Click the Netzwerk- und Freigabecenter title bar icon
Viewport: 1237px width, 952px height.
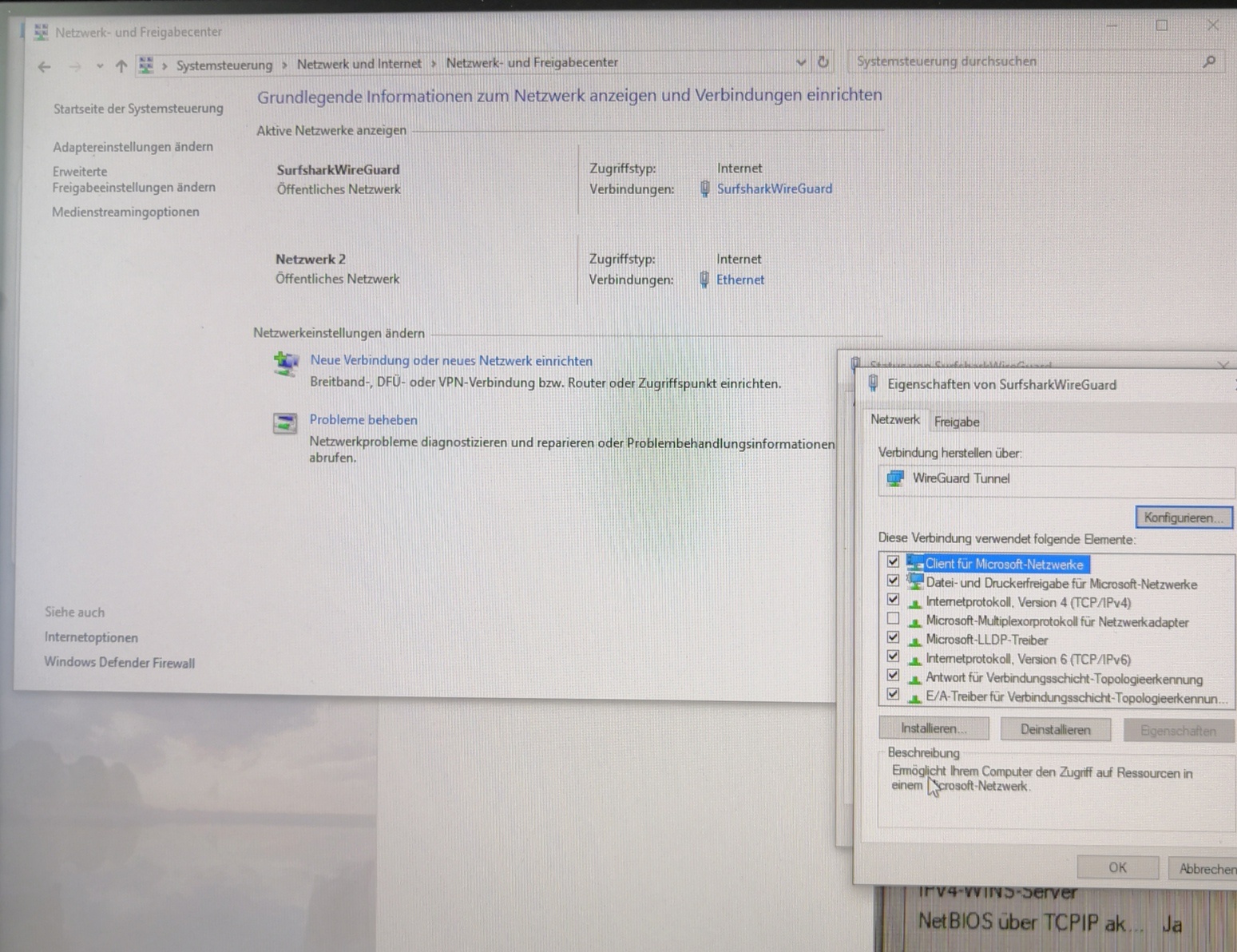point(41,33)
